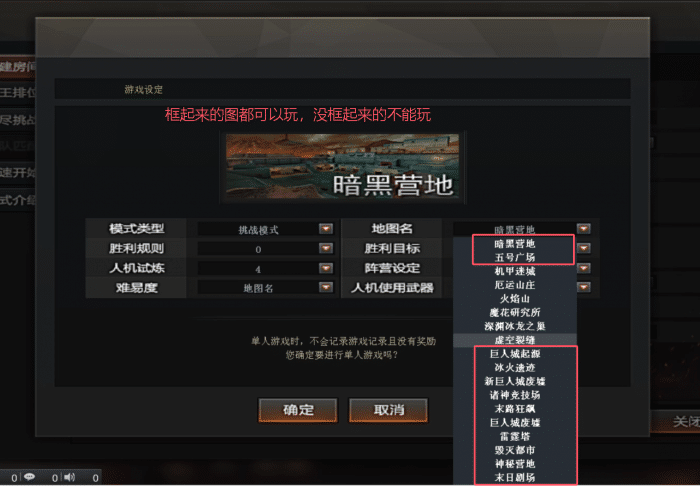The height and width of the screenshot is (500, 700).
Task: Collapse the 地图名 dropdown arrow
Action: pyautogui.click(x=583, y=229)
